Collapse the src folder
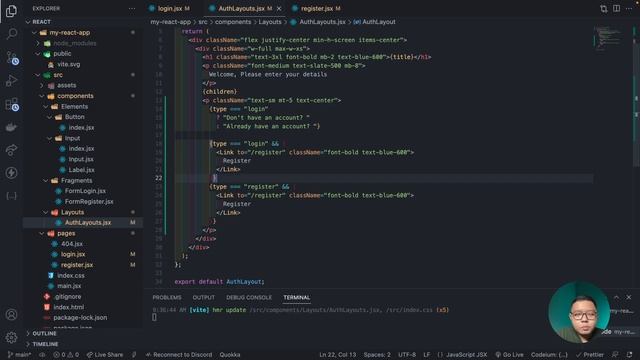Screen dimensions: 640x360 [58, 75]
